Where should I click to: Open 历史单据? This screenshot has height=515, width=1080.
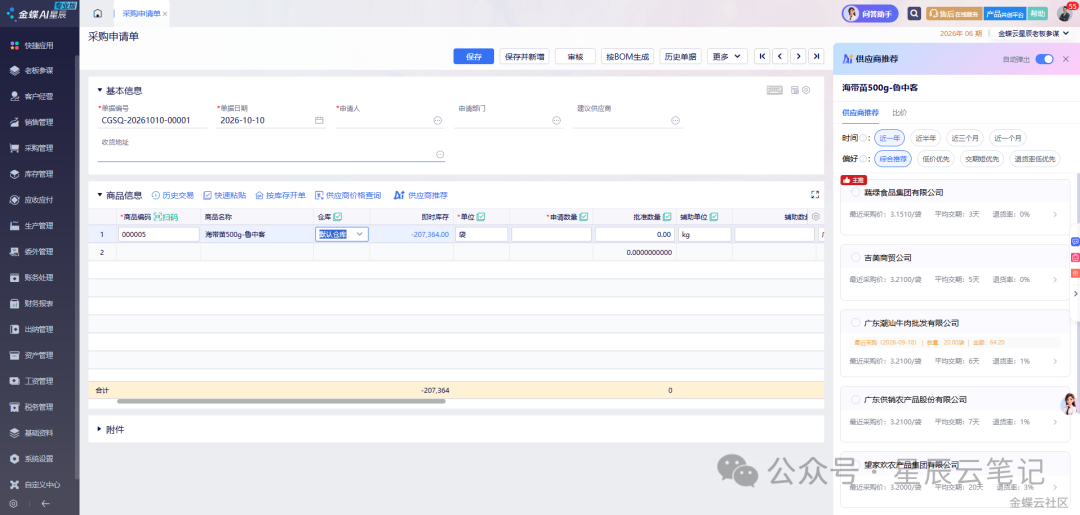tap(680, 56)
